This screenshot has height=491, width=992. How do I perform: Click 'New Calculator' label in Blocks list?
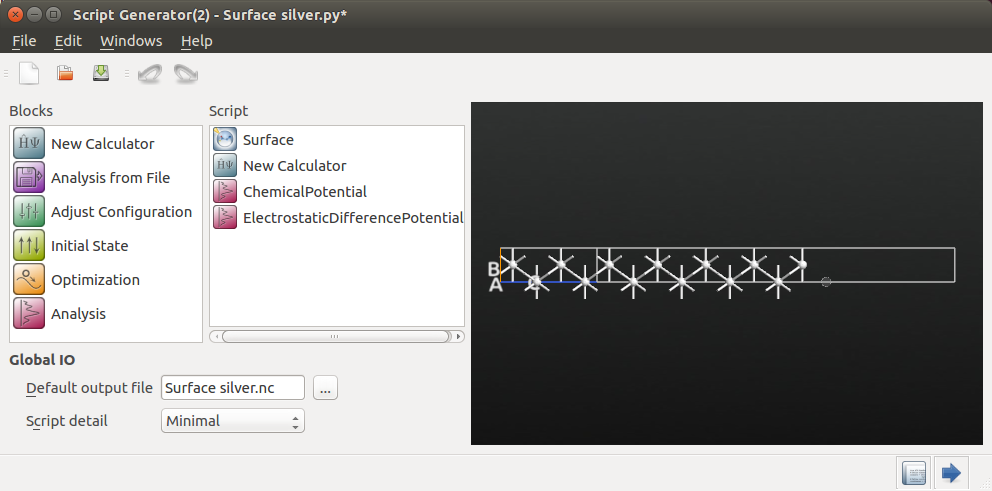coord(102,144)
